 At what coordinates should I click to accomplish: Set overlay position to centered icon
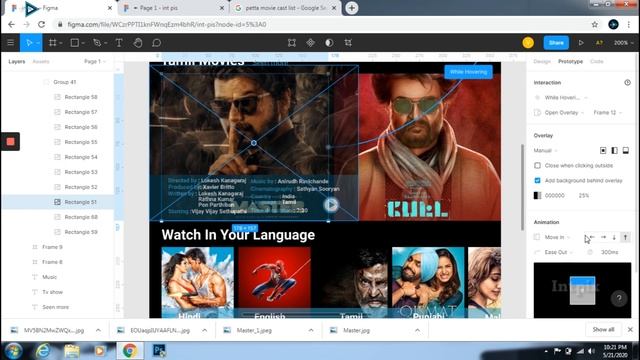click(603, 151)
